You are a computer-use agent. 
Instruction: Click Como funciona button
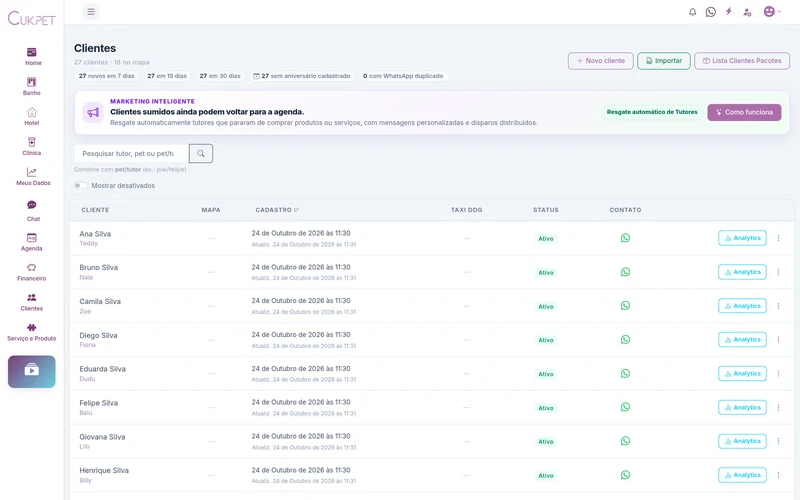pyautogui.click(x=744, y=112)
